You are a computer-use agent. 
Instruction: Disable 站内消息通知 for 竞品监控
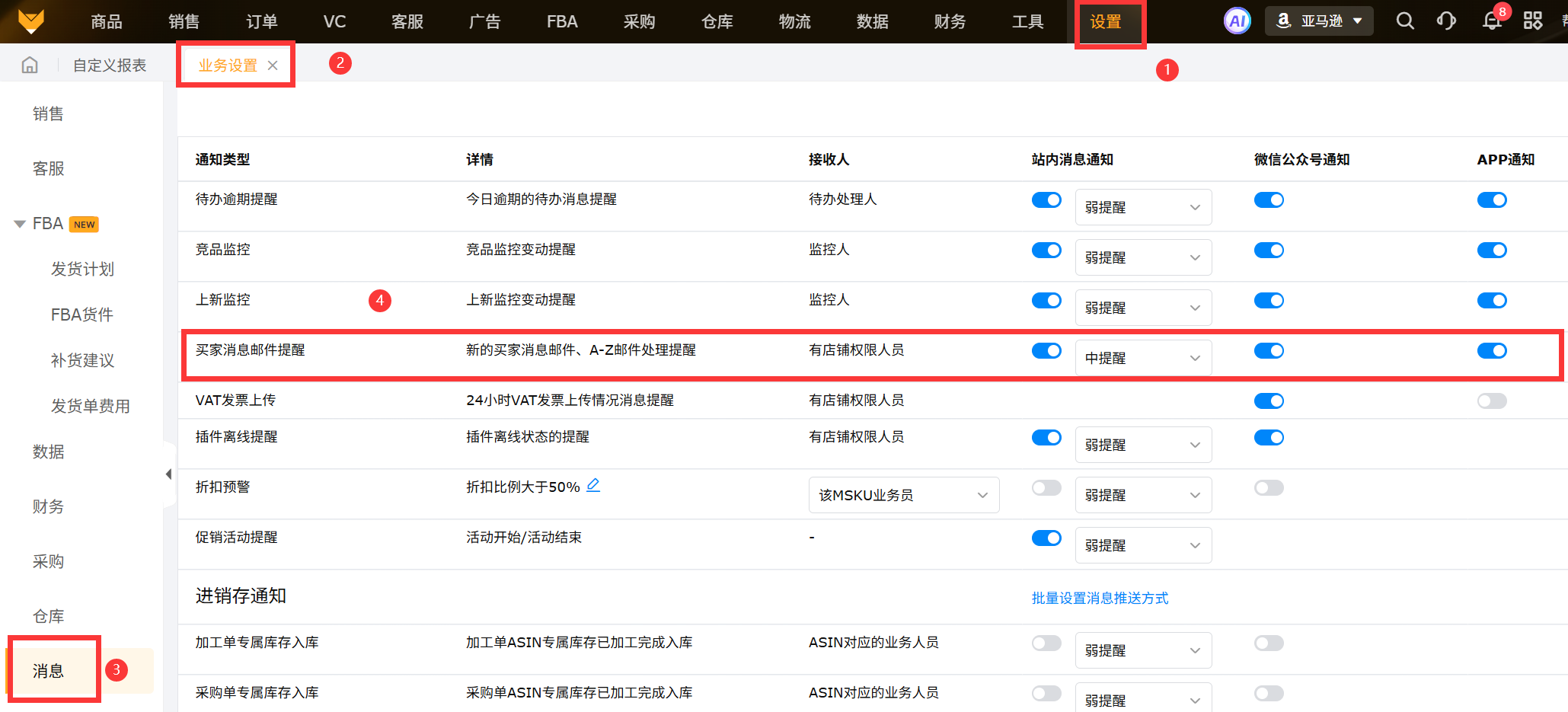(x=1046, y=250)
